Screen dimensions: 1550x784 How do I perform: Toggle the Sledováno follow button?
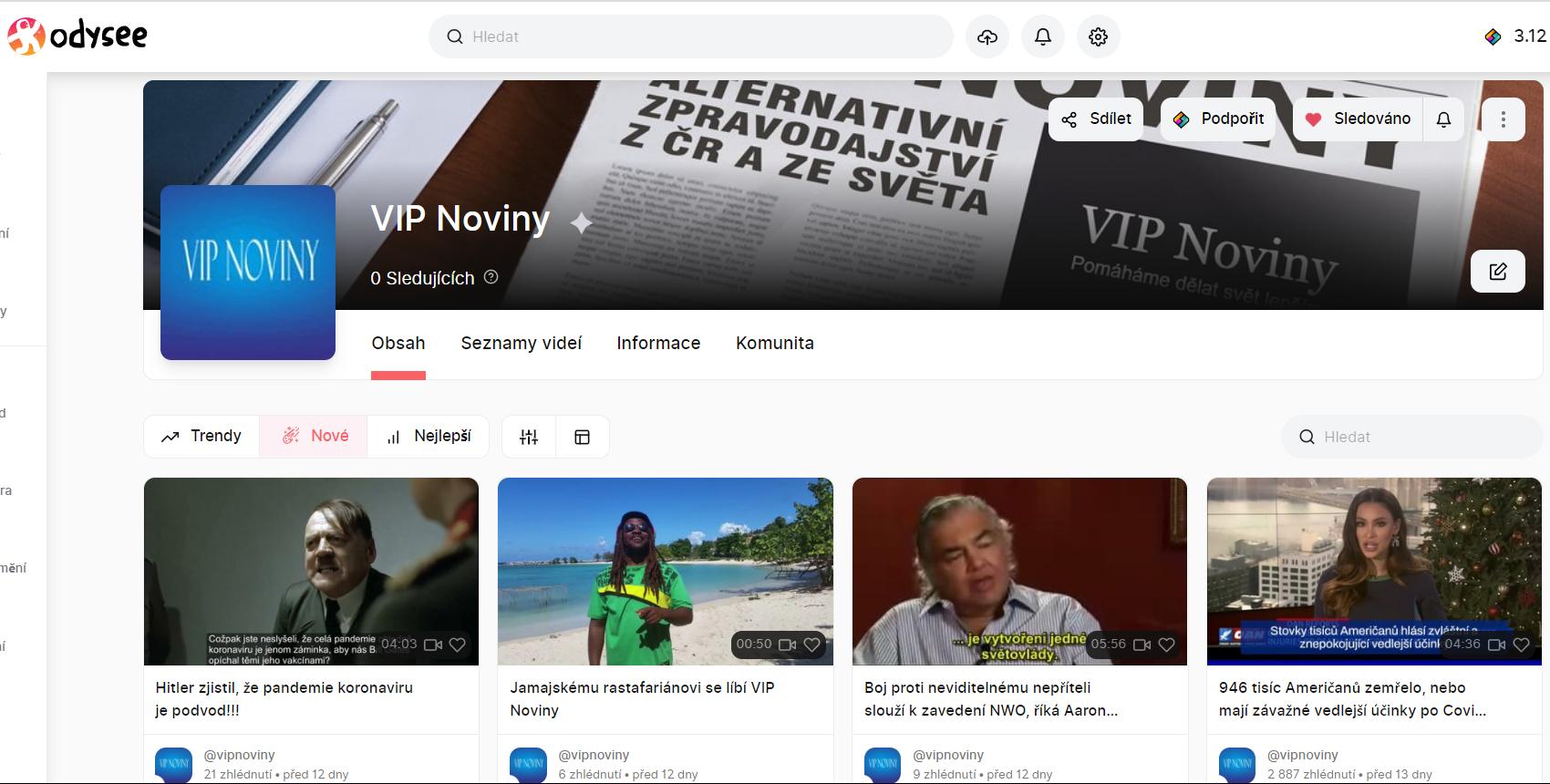1358,119
